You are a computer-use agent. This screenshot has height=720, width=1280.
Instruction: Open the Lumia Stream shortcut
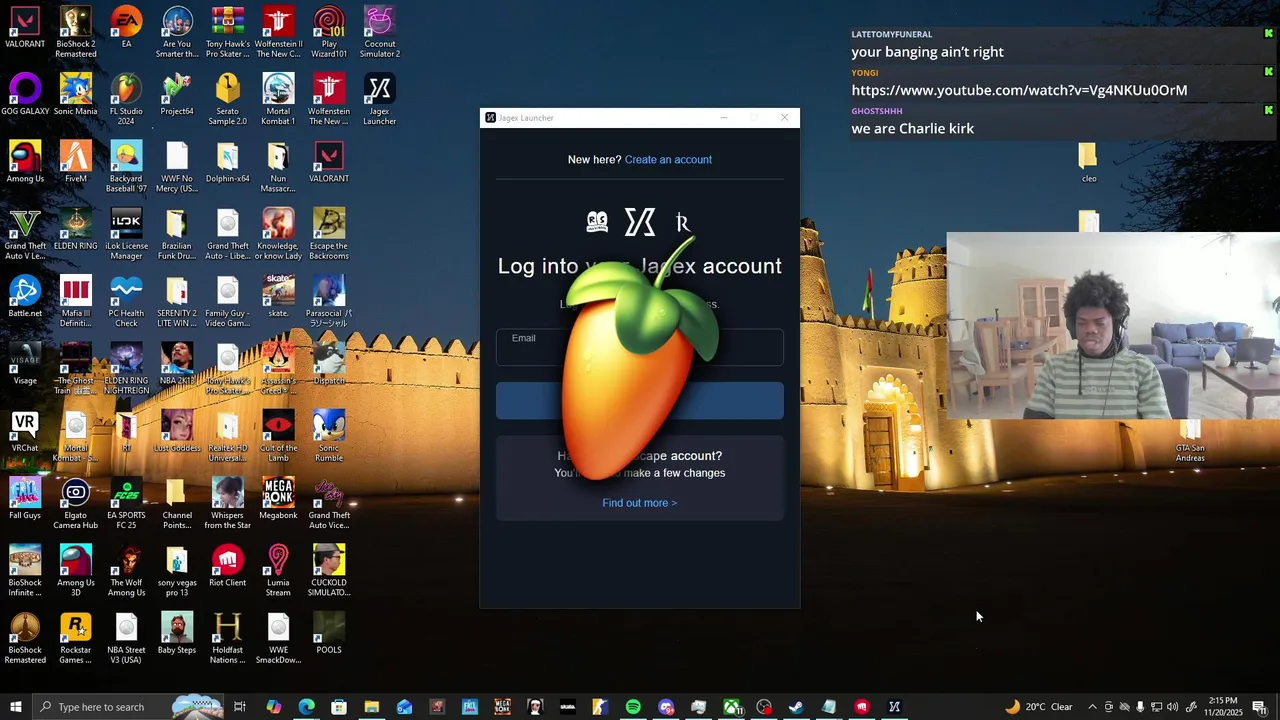coord(278,572)
